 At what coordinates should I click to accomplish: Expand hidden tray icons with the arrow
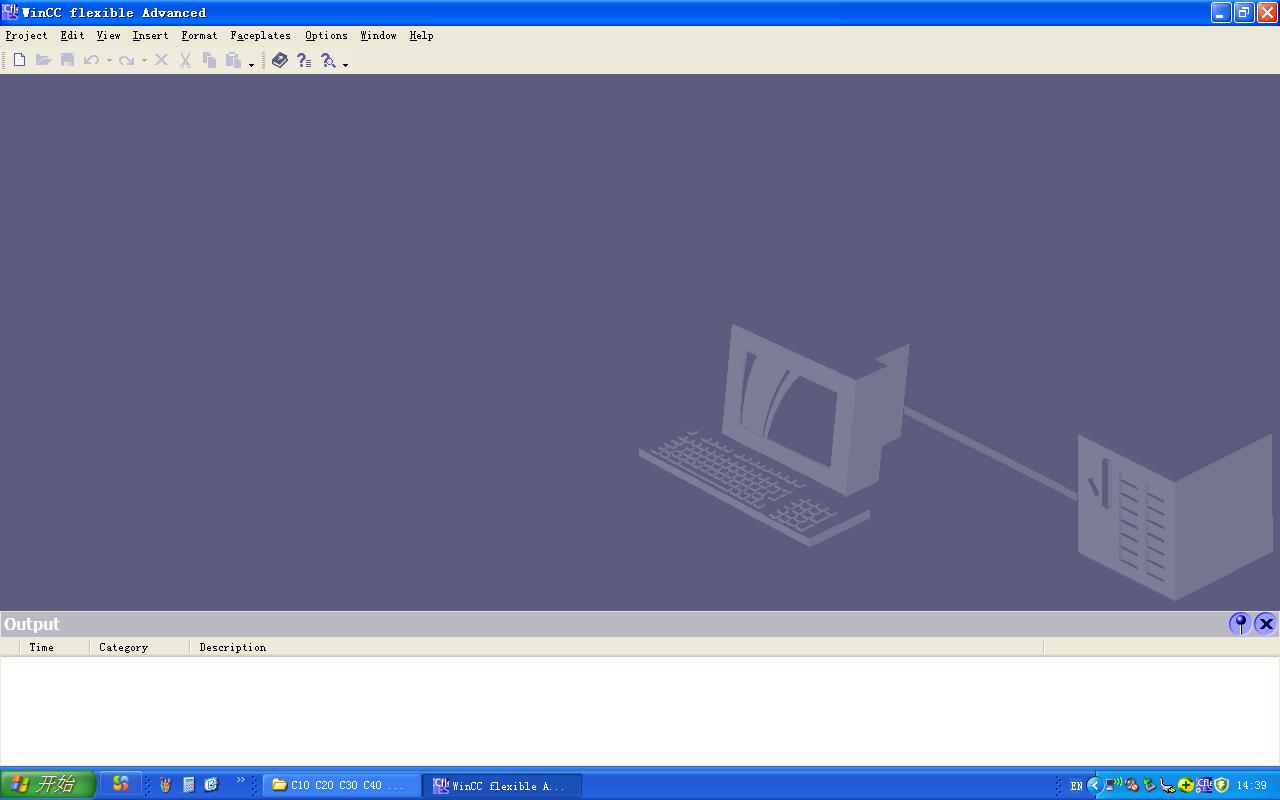click(x=1094, y=785)
